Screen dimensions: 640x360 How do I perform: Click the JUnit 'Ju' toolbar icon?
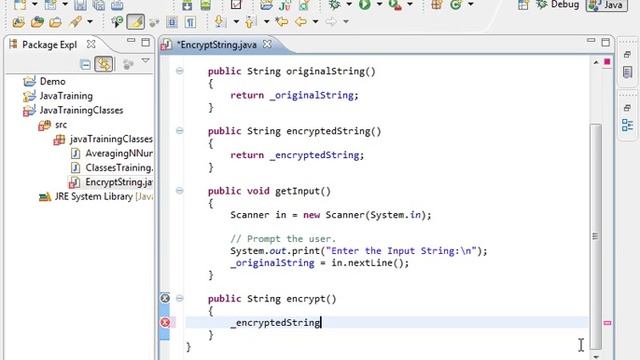click(x=285, y=4)
